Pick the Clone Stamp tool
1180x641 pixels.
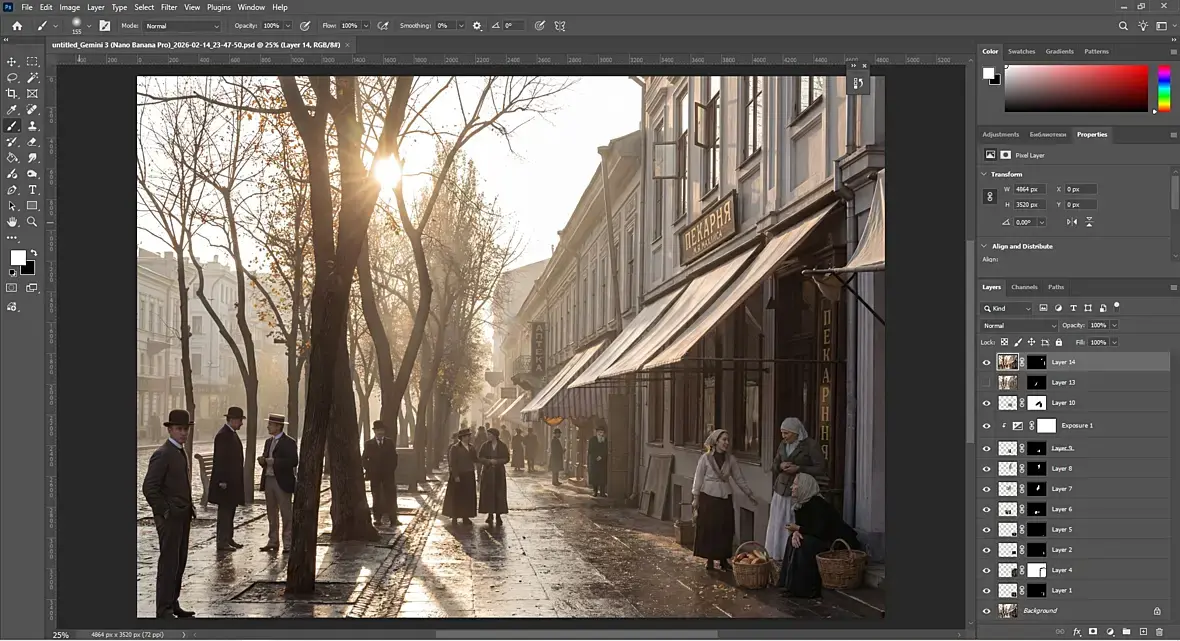pyautogui.click(x=32, y=126)
